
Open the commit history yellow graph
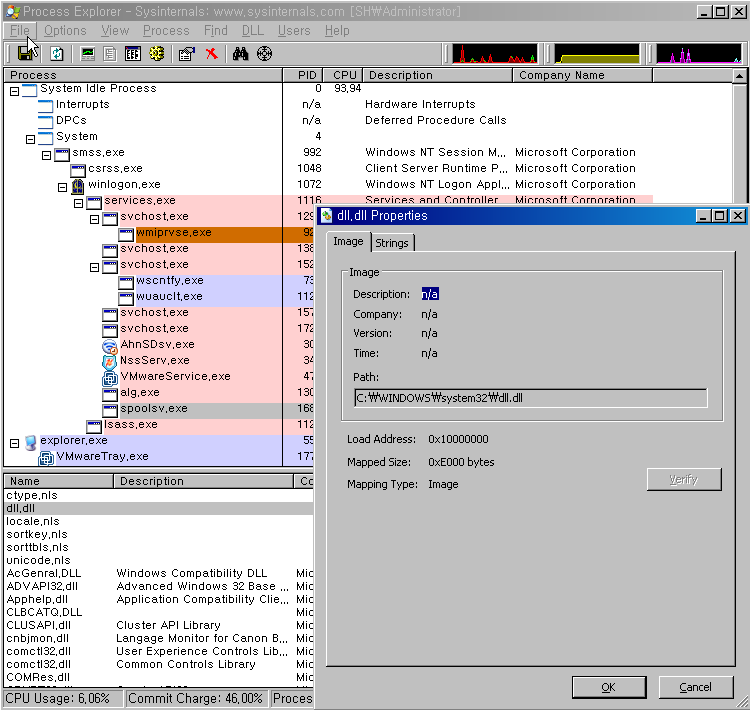pyautogui.click(x=597, y=54)
